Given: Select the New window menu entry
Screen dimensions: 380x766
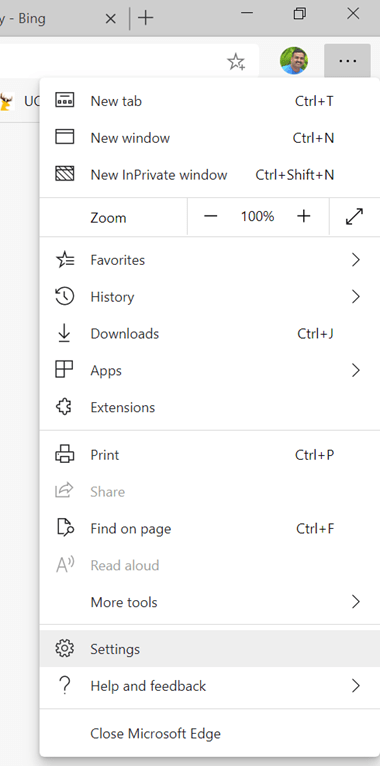Looking at the screenshot, I should tap(210, 138).
